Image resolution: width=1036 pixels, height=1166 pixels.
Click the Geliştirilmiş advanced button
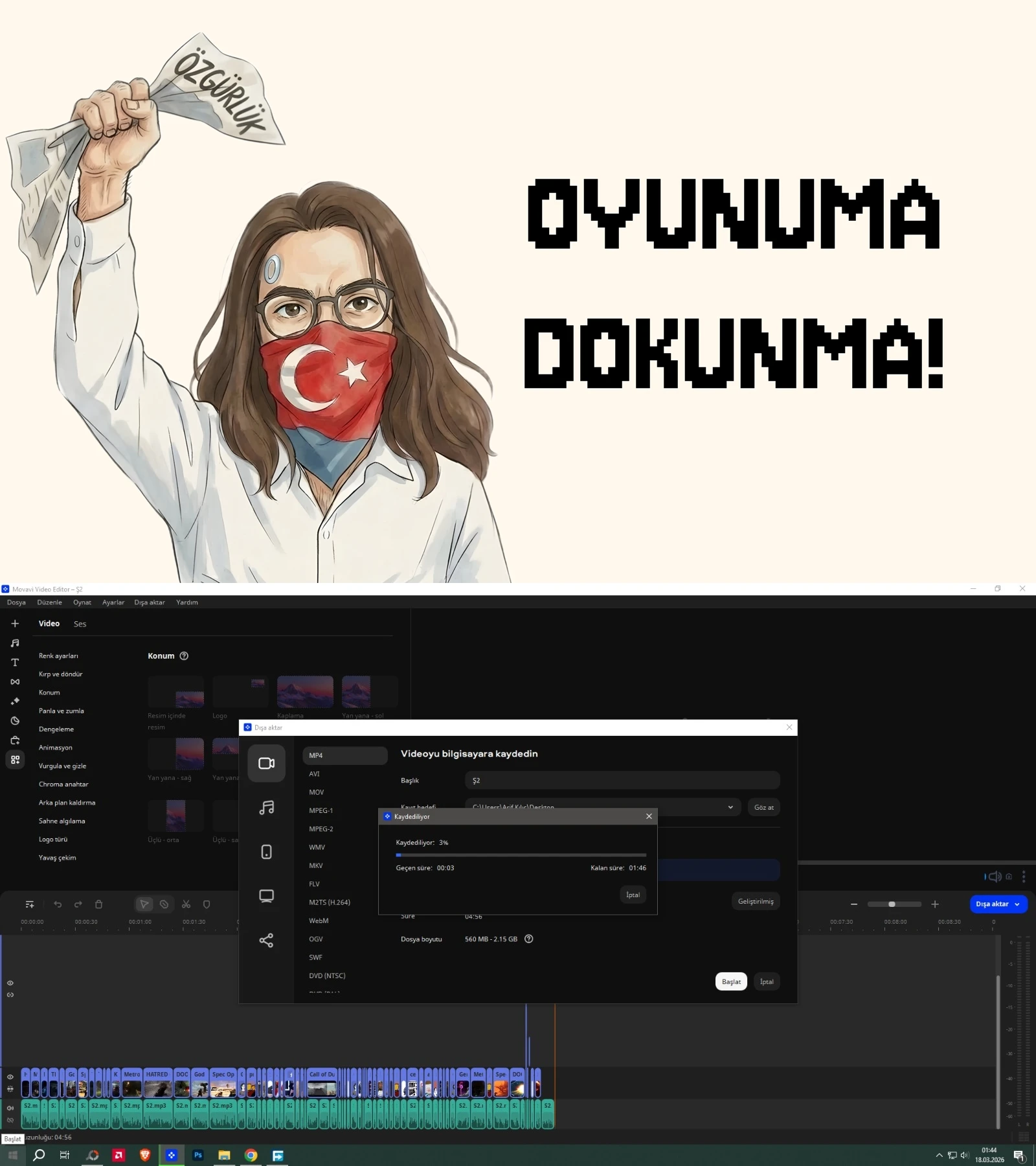pyautogui.click(x=755, y=901)
